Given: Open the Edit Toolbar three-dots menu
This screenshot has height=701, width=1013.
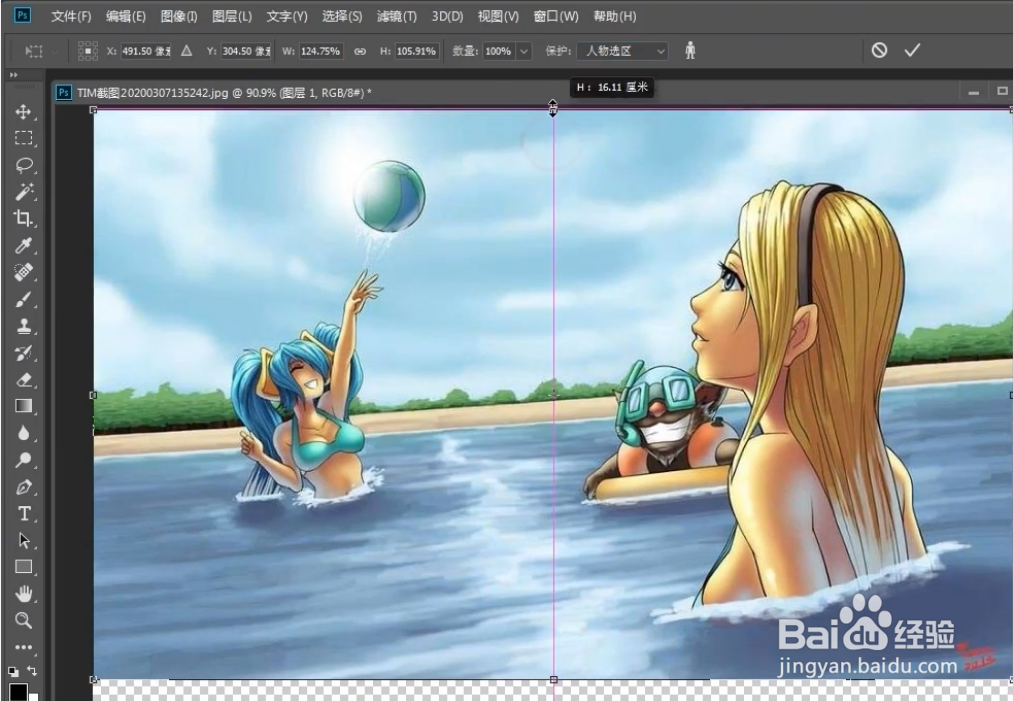Looking at the screenshot, I should (23, 647).
